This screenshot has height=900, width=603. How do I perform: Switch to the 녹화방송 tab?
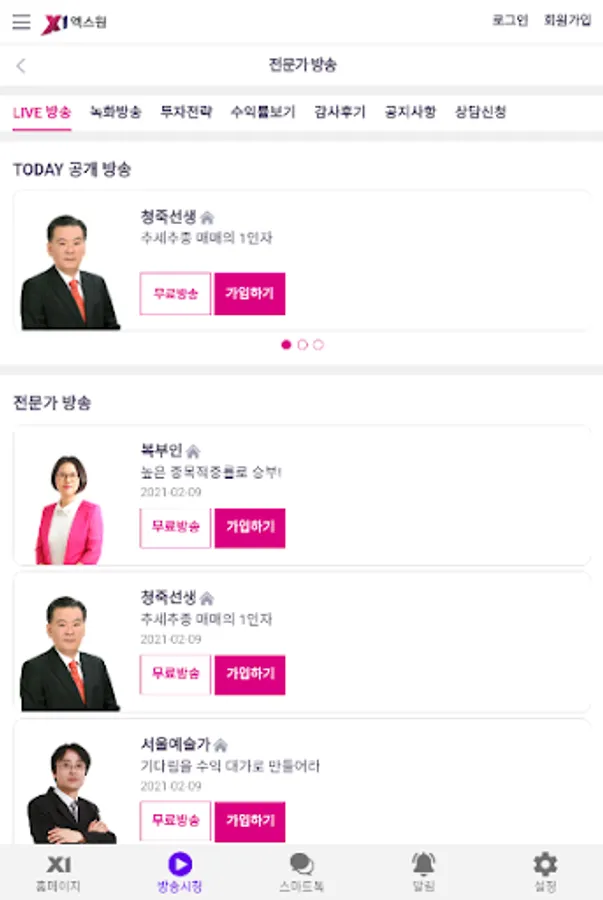pos(115,112)
